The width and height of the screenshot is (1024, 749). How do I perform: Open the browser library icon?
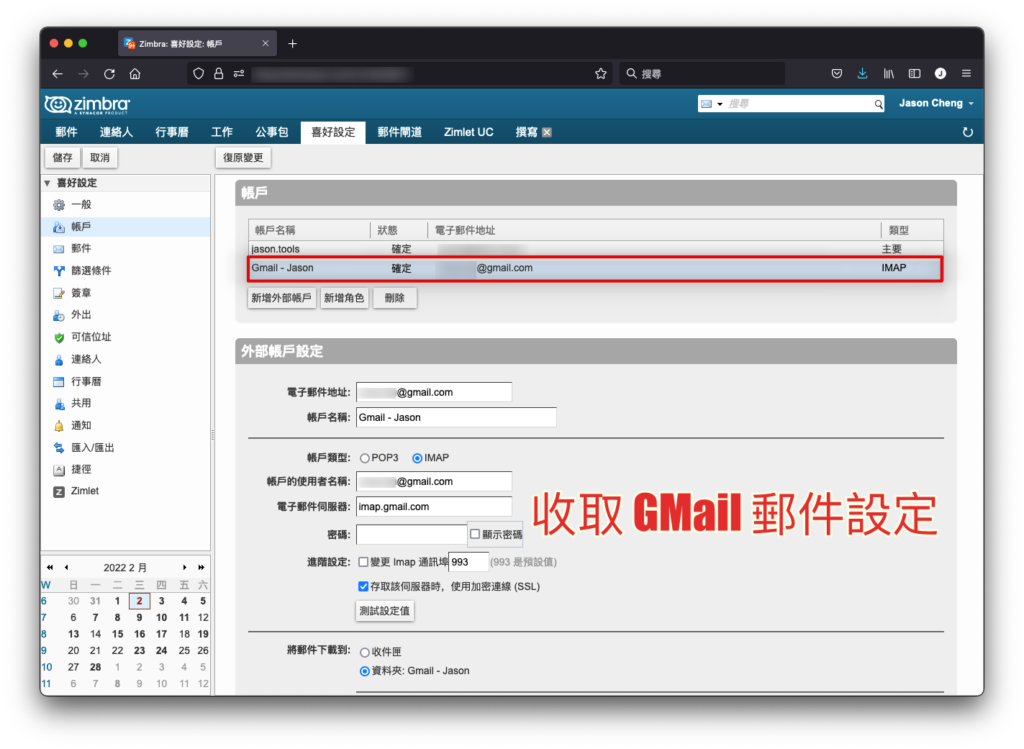(x=889, y=74)
